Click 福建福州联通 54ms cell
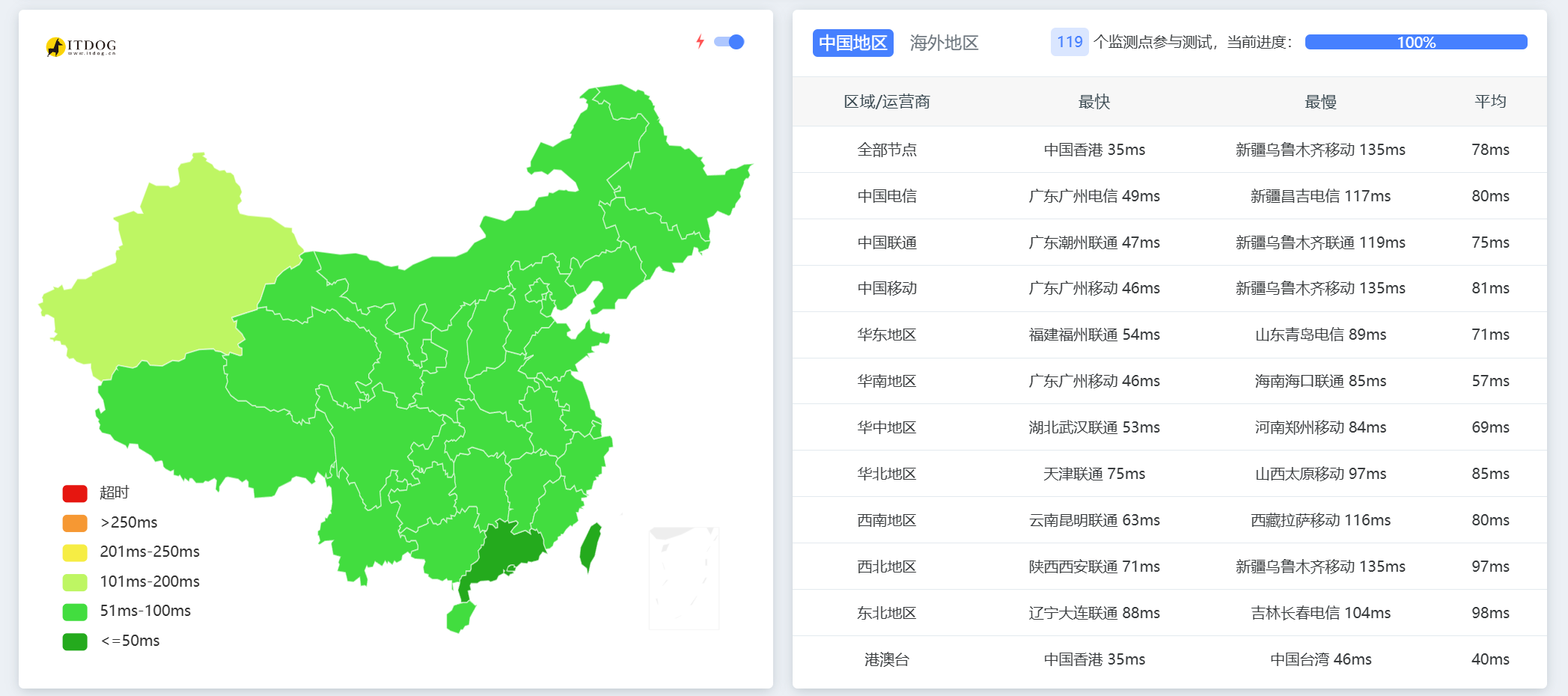This screenshot has width=1568, height=696. tap(1094, 335)
